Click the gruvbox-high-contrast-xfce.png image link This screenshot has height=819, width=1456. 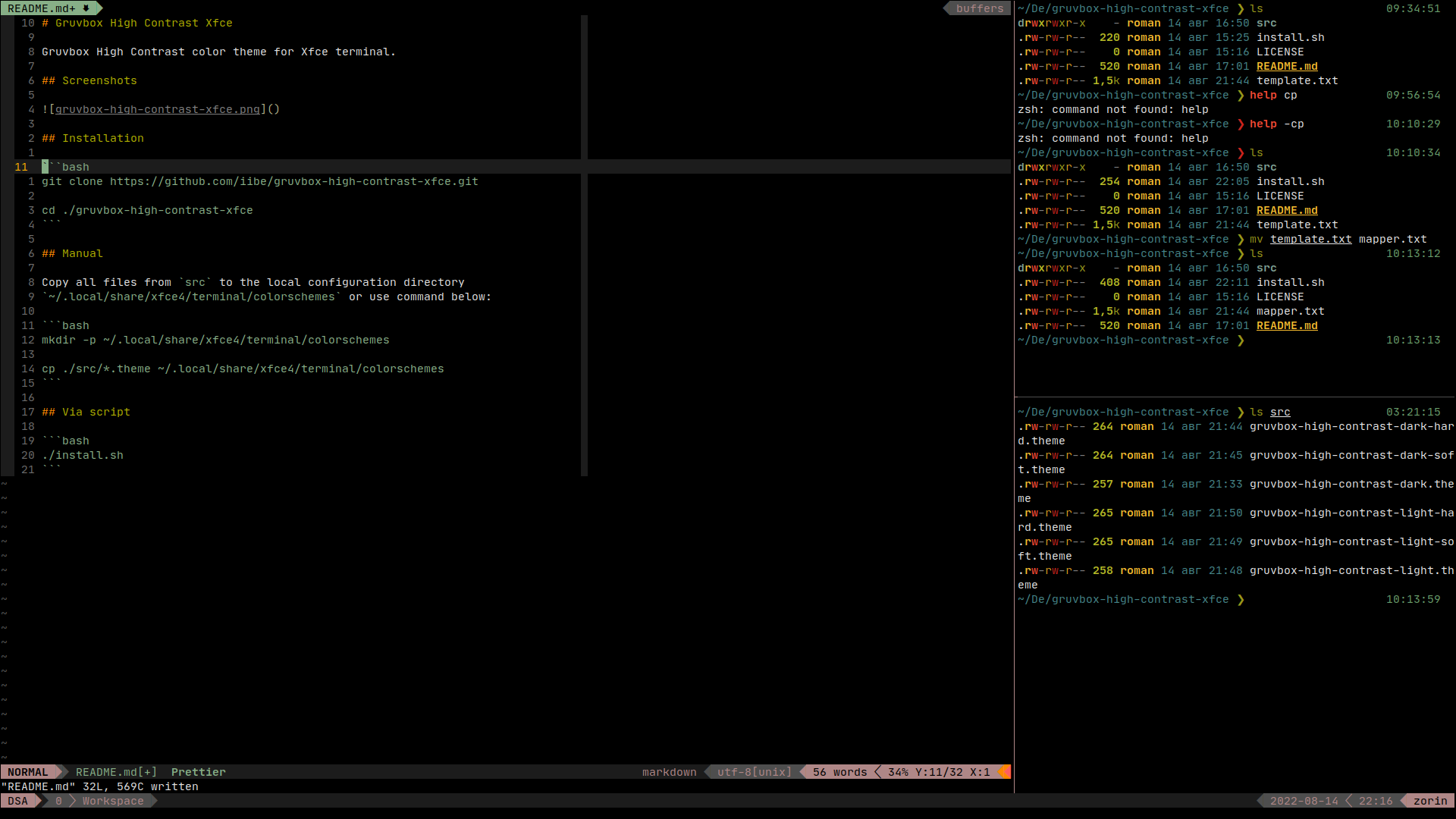pos(157,110)
